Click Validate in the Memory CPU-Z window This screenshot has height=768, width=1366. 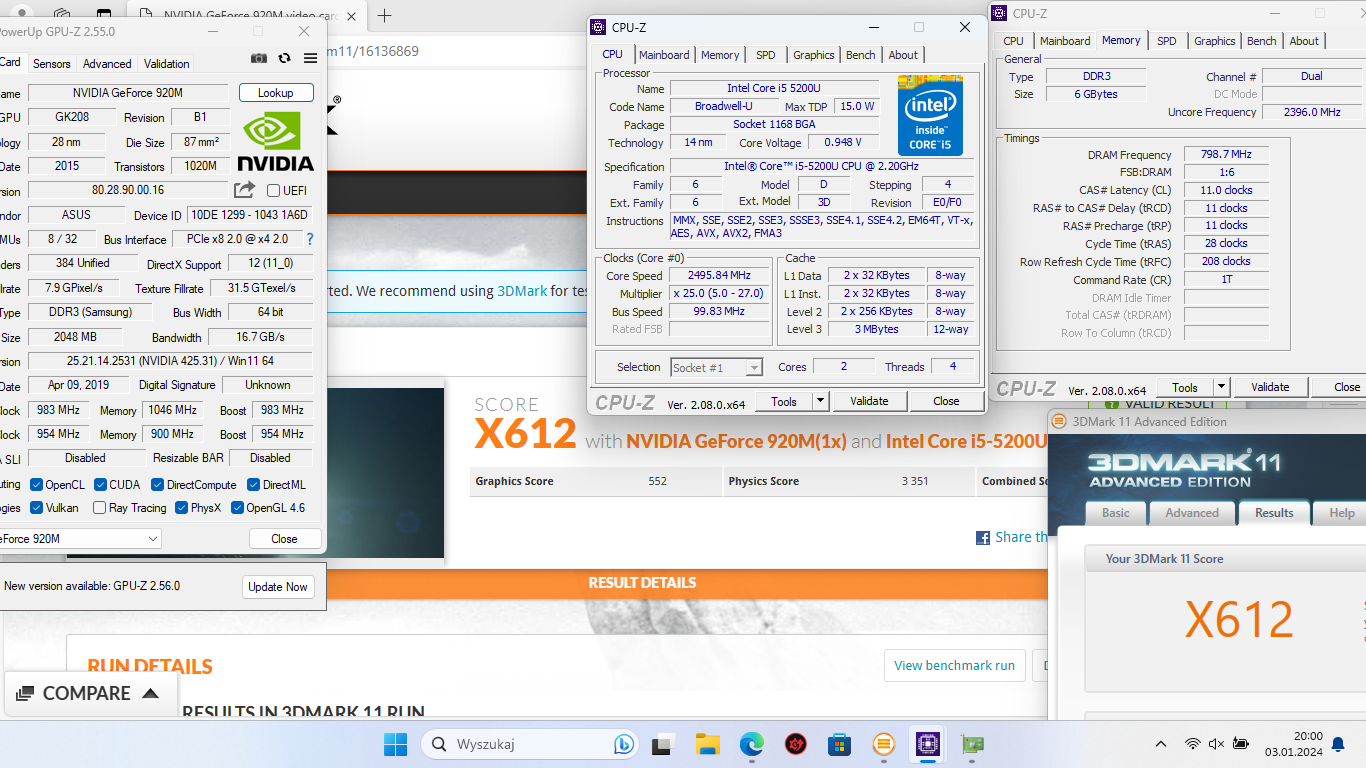pos(1270,387)
